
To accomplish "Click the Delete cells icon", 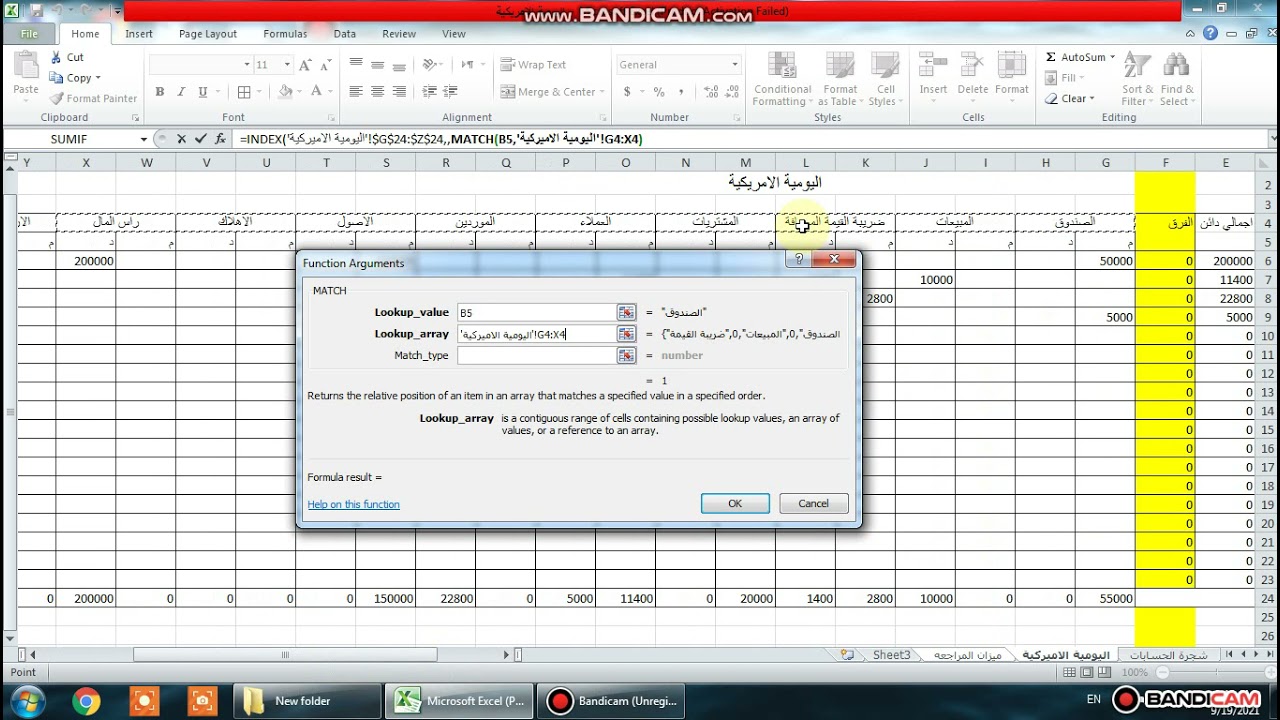I will click(973, 66).
